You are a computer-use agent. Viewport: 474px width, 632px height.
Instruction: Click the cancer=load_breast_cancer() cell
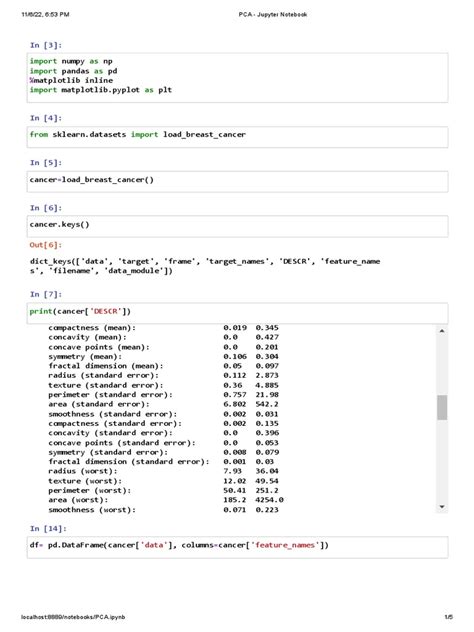click(237, 182)
